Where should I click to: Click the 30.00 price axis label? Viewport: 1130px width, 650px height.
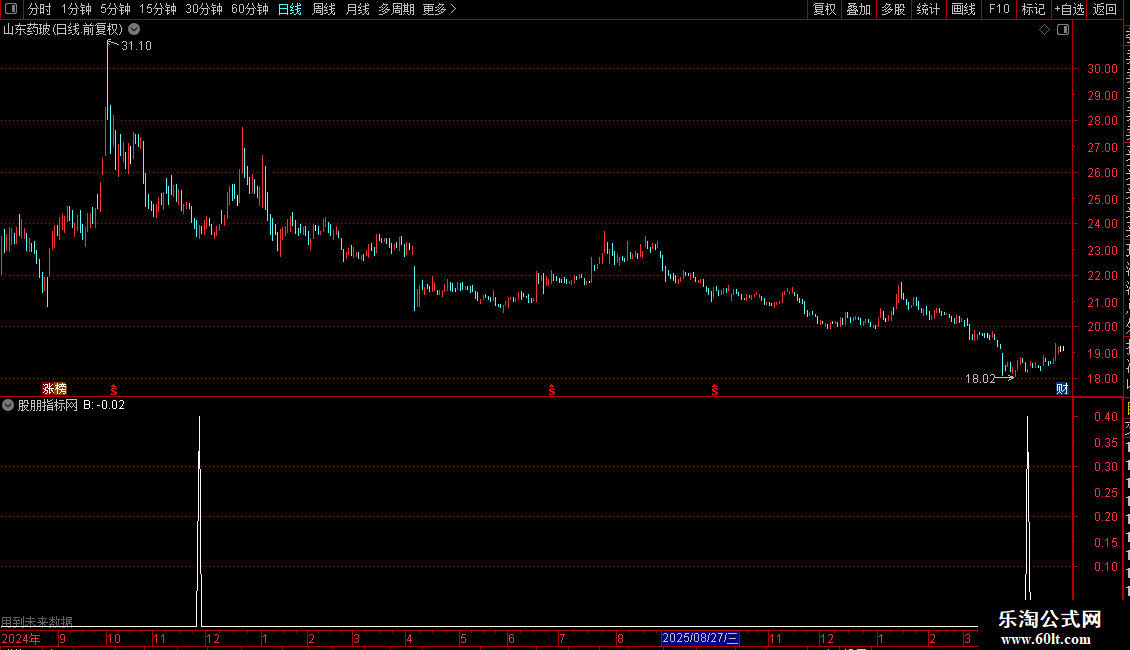click(x=1103, y=68)
